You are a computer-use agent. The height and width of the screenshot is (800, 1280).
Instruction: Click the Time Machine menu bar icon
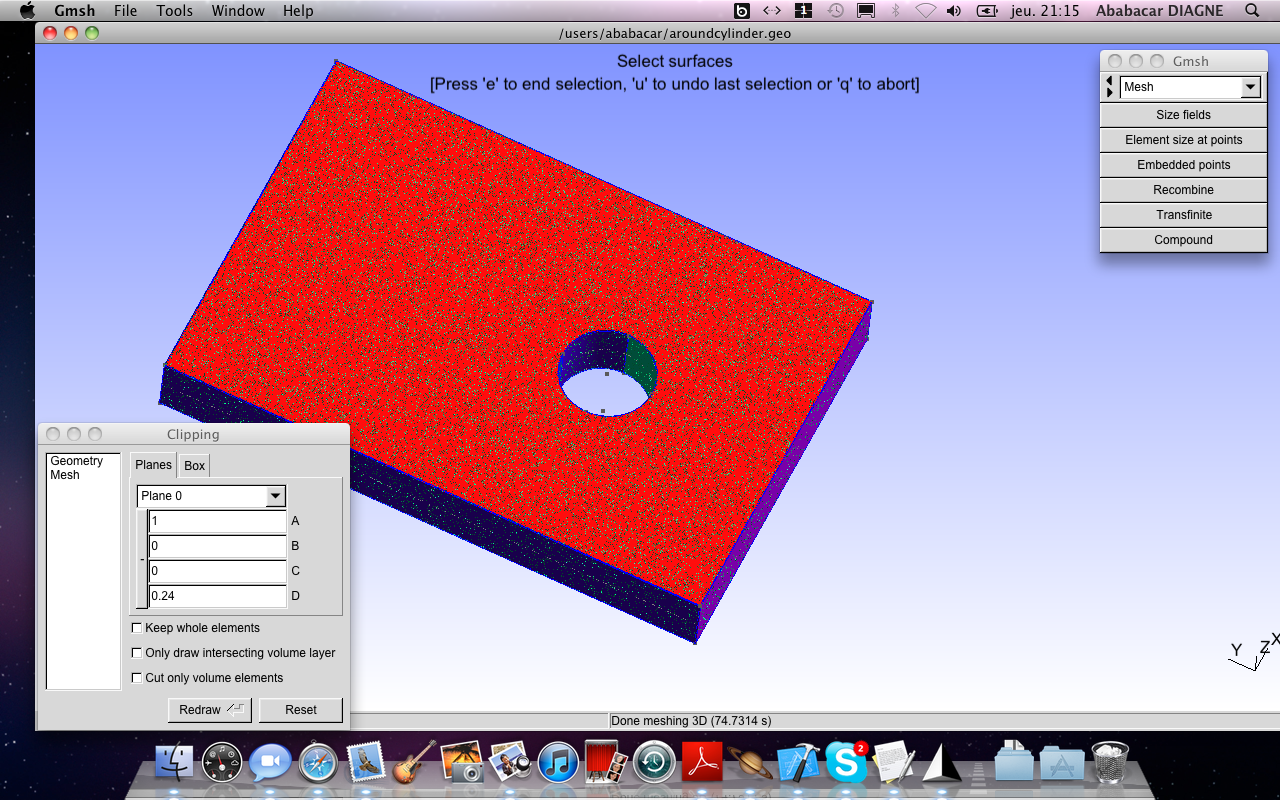point(835,10)
